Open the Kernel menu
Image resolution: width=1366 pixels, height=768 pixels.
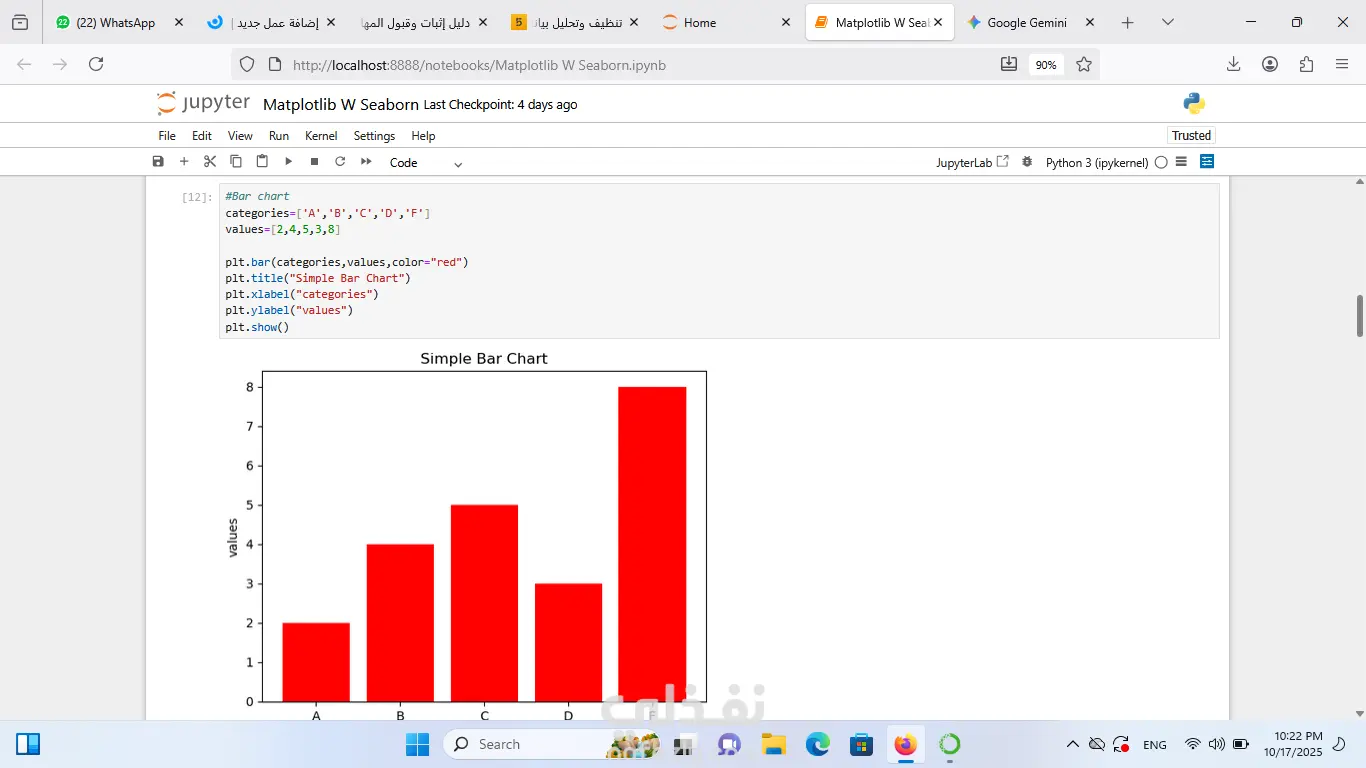pyautogui.click(x=321, y=136)
